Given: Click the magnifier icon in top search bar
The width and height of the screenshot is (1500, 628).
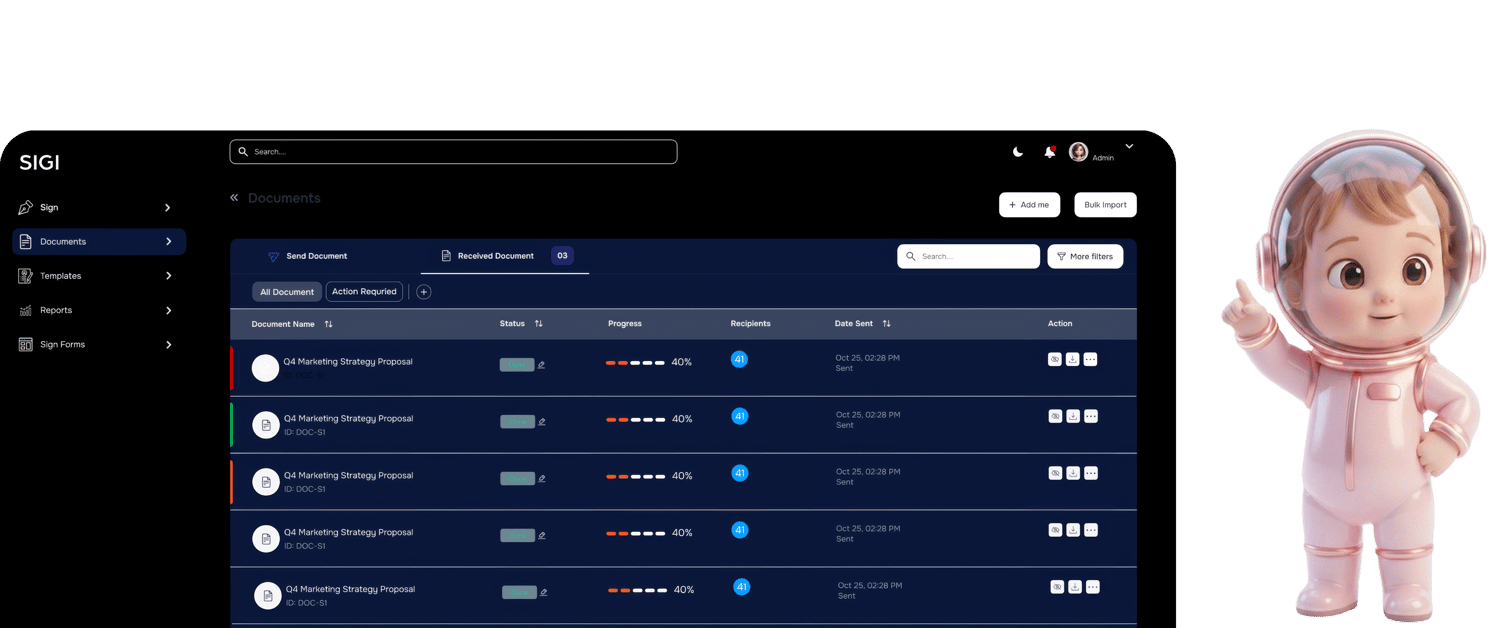Looking at the screenshot, I should (243, 152).
